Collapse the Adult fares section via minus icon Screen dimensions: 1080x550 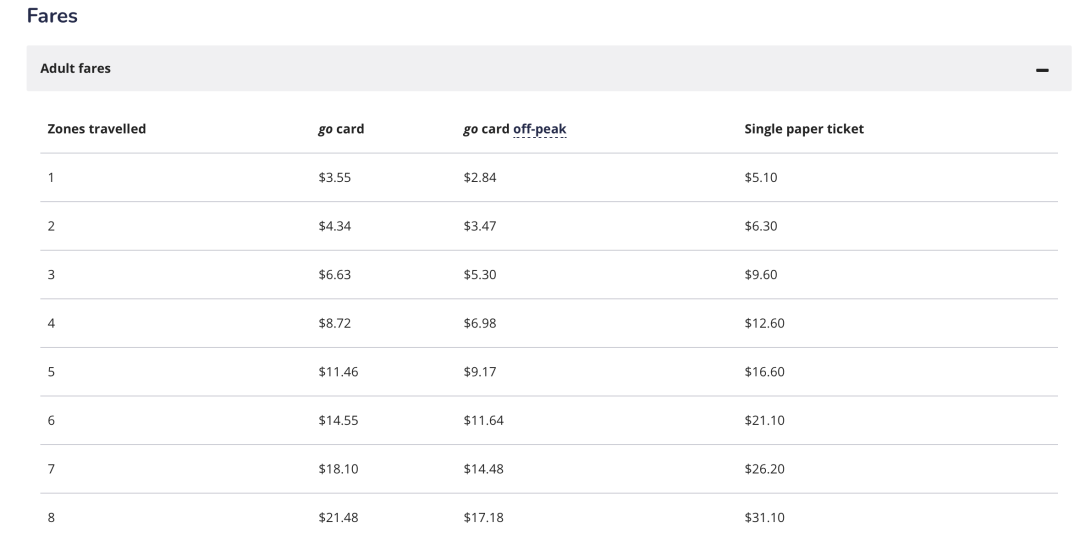point(1042,70)
